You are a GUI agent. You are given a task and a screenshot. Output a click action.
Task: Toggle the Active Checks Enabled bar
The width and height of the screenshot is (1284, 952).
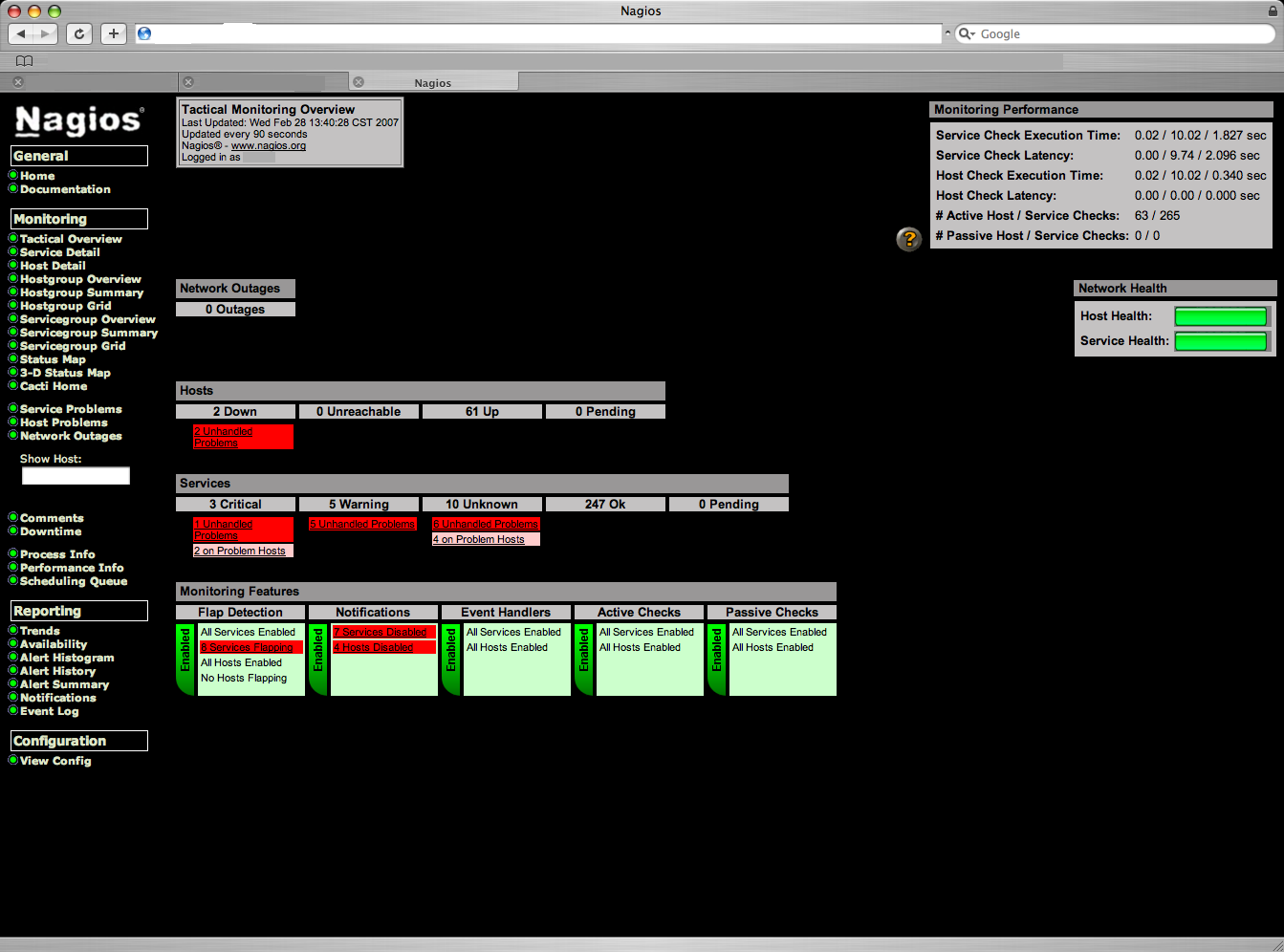pyautogui.click(x=584, y=659)
